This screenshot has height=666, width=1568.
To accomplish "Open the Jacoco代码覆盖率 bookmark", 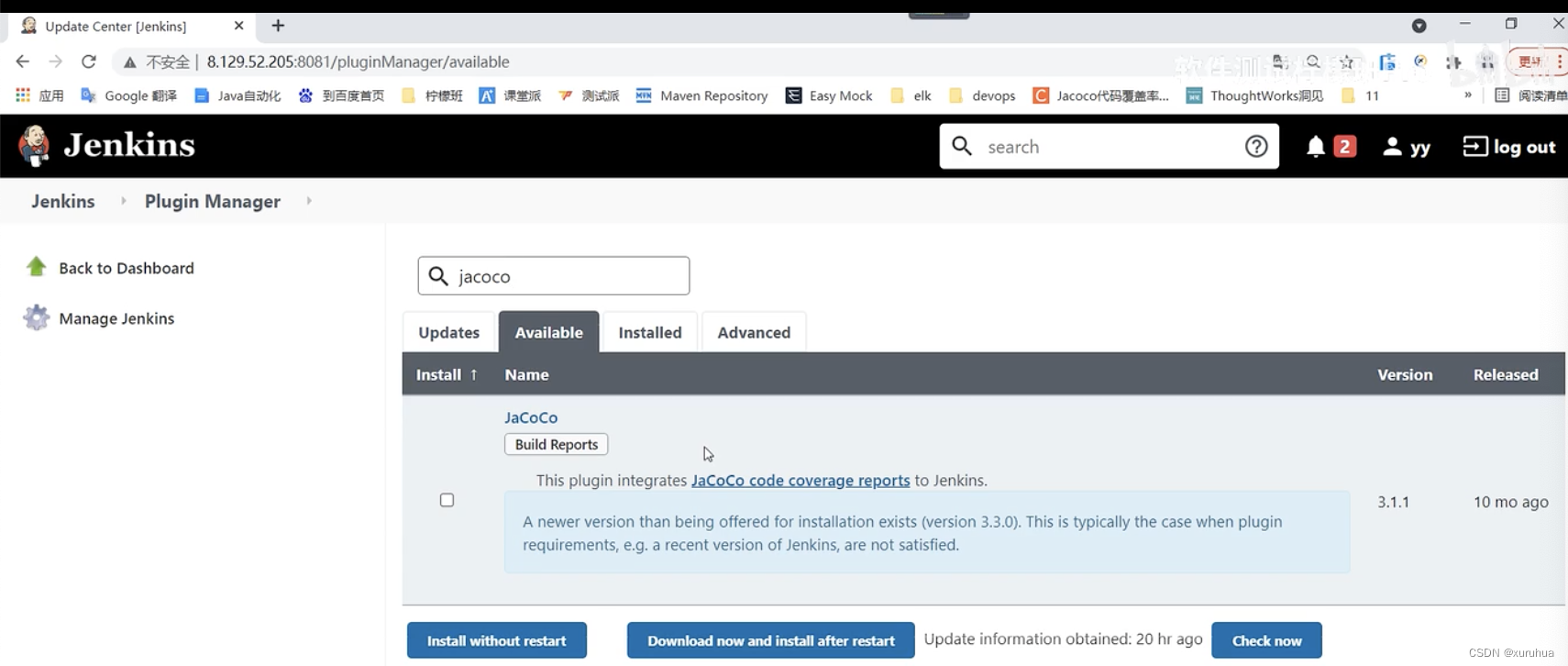I will coord(1101,95).
